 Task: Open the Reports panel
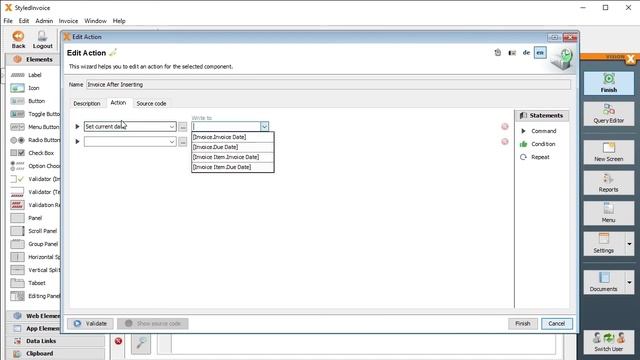[x=609, y=182]
